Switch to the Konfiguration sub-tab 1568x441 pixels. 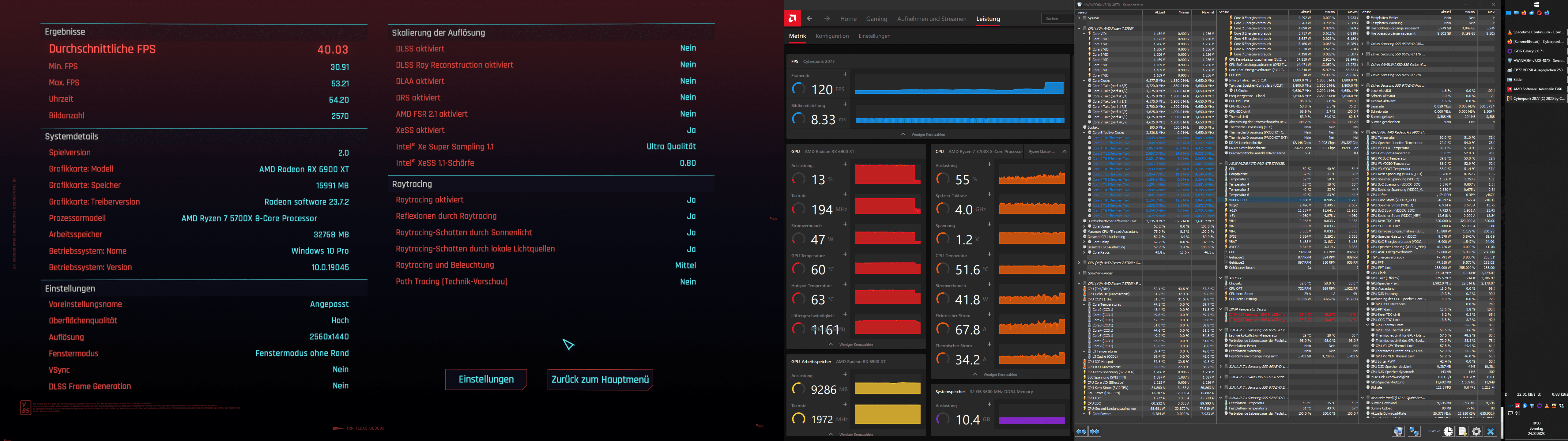(833, 36)
